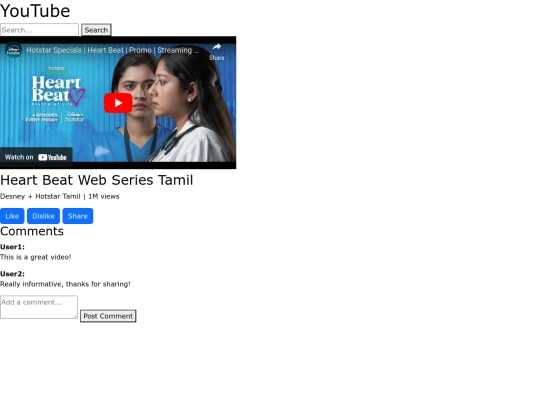Click inside the Add a comment box

(x=39, y=307)
